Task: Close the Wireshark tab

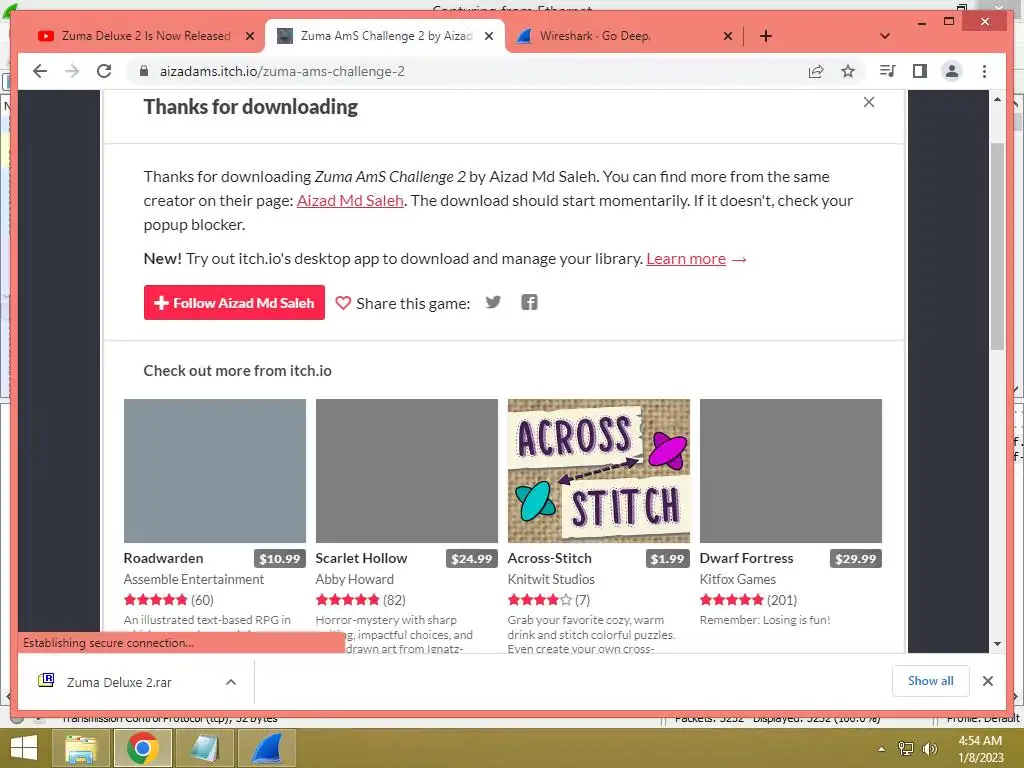Action: 728,36
